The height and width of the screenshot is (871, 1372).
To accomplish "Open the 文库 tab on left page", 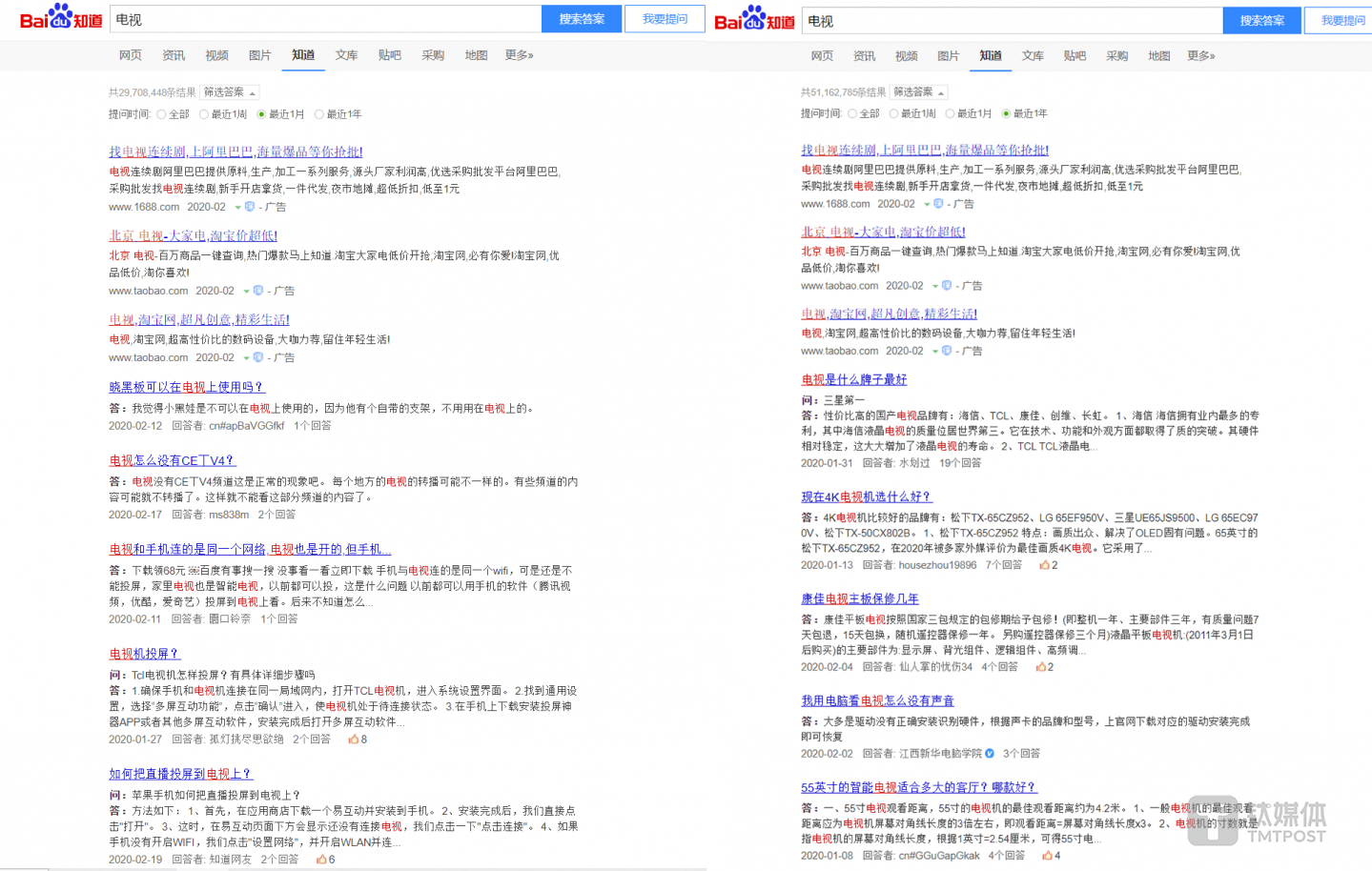I will point(346,55).
